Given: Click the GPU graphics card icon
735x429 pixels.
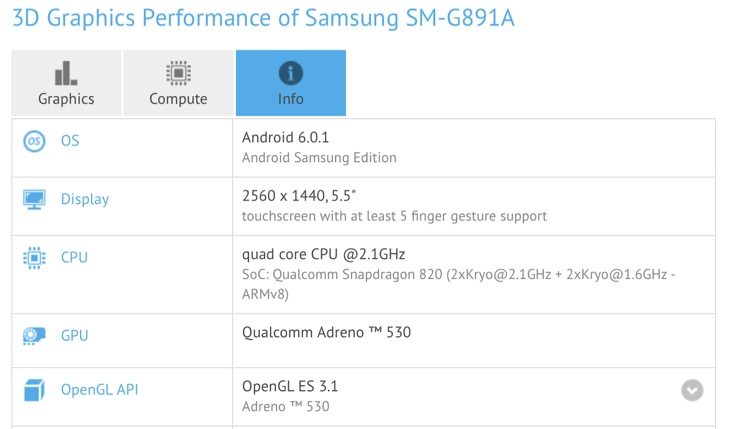Looking at the screenshot, I should coord(34,336).
